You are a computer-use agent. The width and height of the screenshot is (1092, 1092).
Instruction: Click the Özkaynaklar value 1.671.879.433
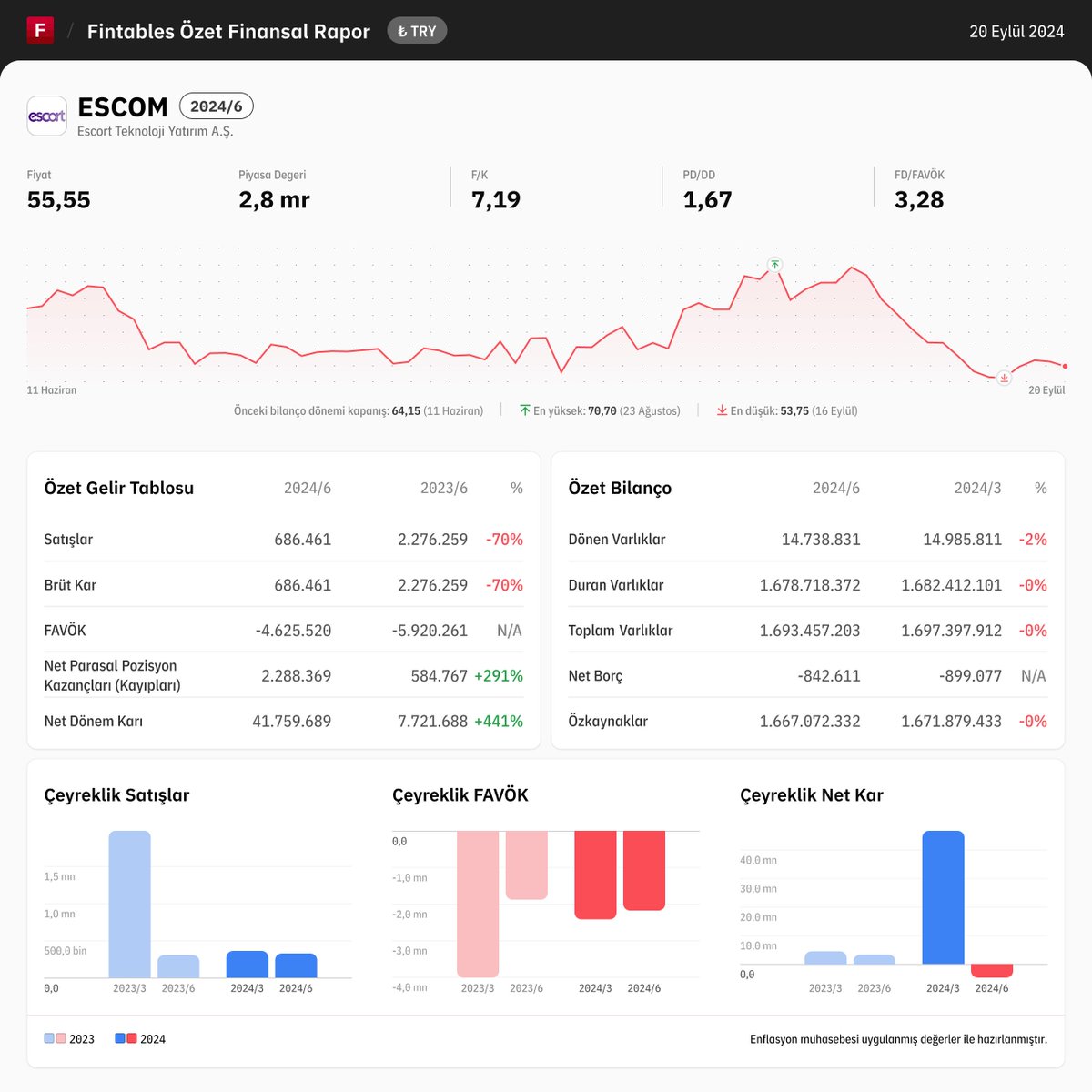(x=952, y=722)
